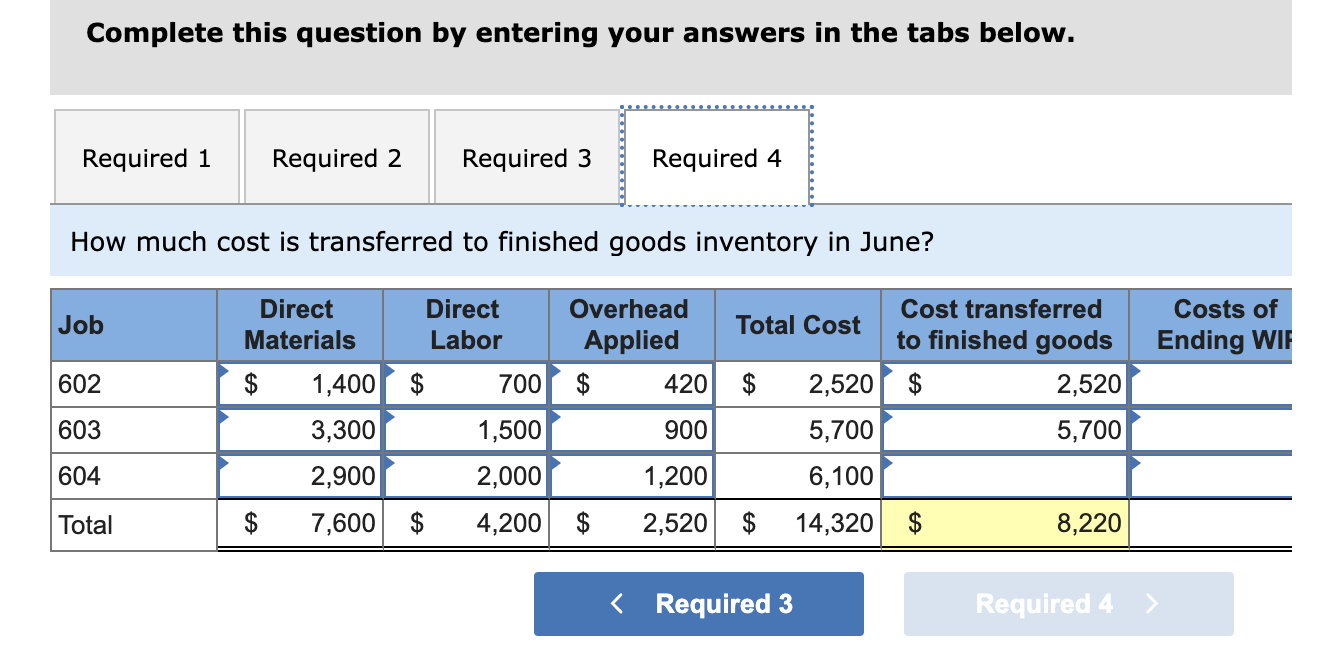Viewport: 1320px width, 654px height.
Task: Click the yellow total cell showing 8,220
Action: [x=1005, y=523]
